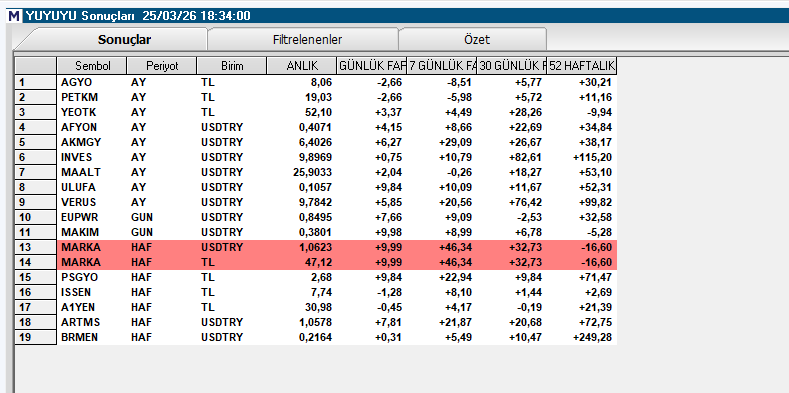
Task: Click row header number 5
Action: [35, 142]
